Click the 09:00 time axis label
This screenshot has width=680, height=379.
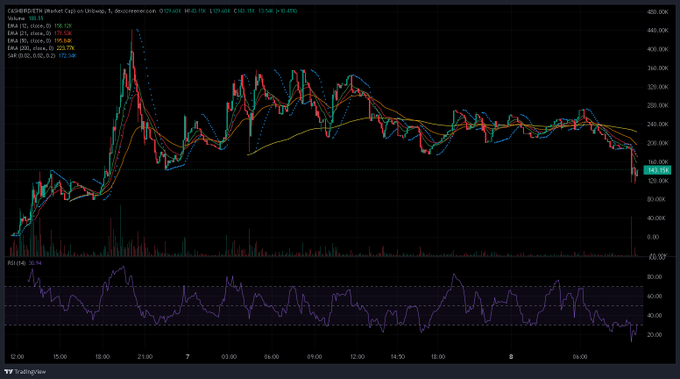pyautogui.click(x=314, y=356)
